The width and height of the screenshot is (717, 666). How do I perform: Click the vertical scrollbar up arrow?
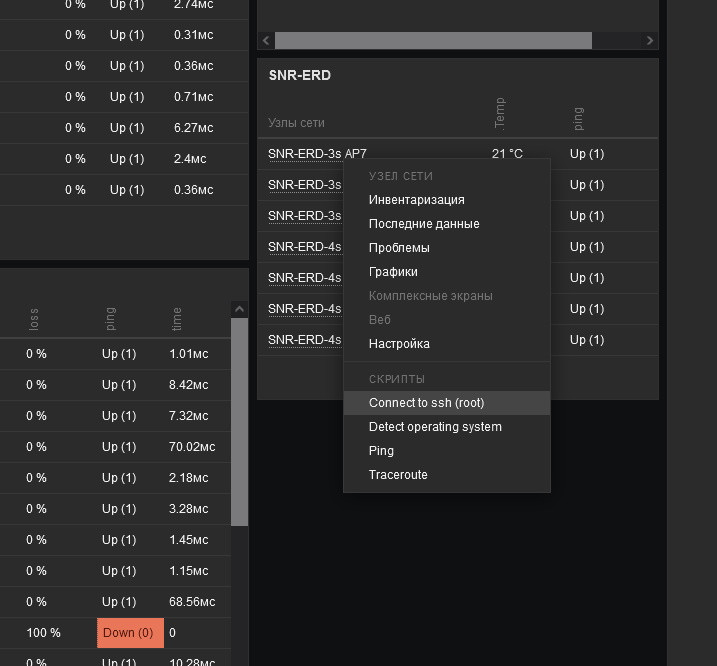[239, 310]
